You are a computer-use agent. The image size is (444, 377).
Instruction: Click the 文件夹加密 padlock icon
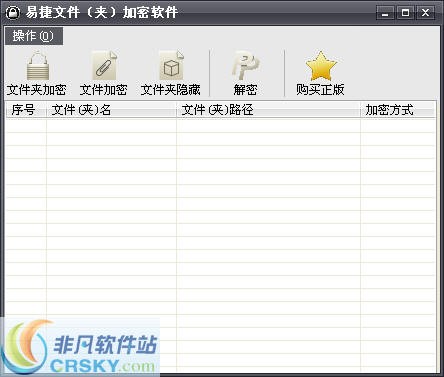point(37,65)
